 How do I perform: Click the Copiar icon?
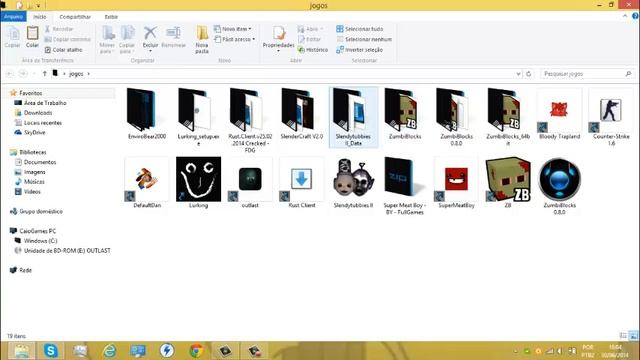coord(13,37)
